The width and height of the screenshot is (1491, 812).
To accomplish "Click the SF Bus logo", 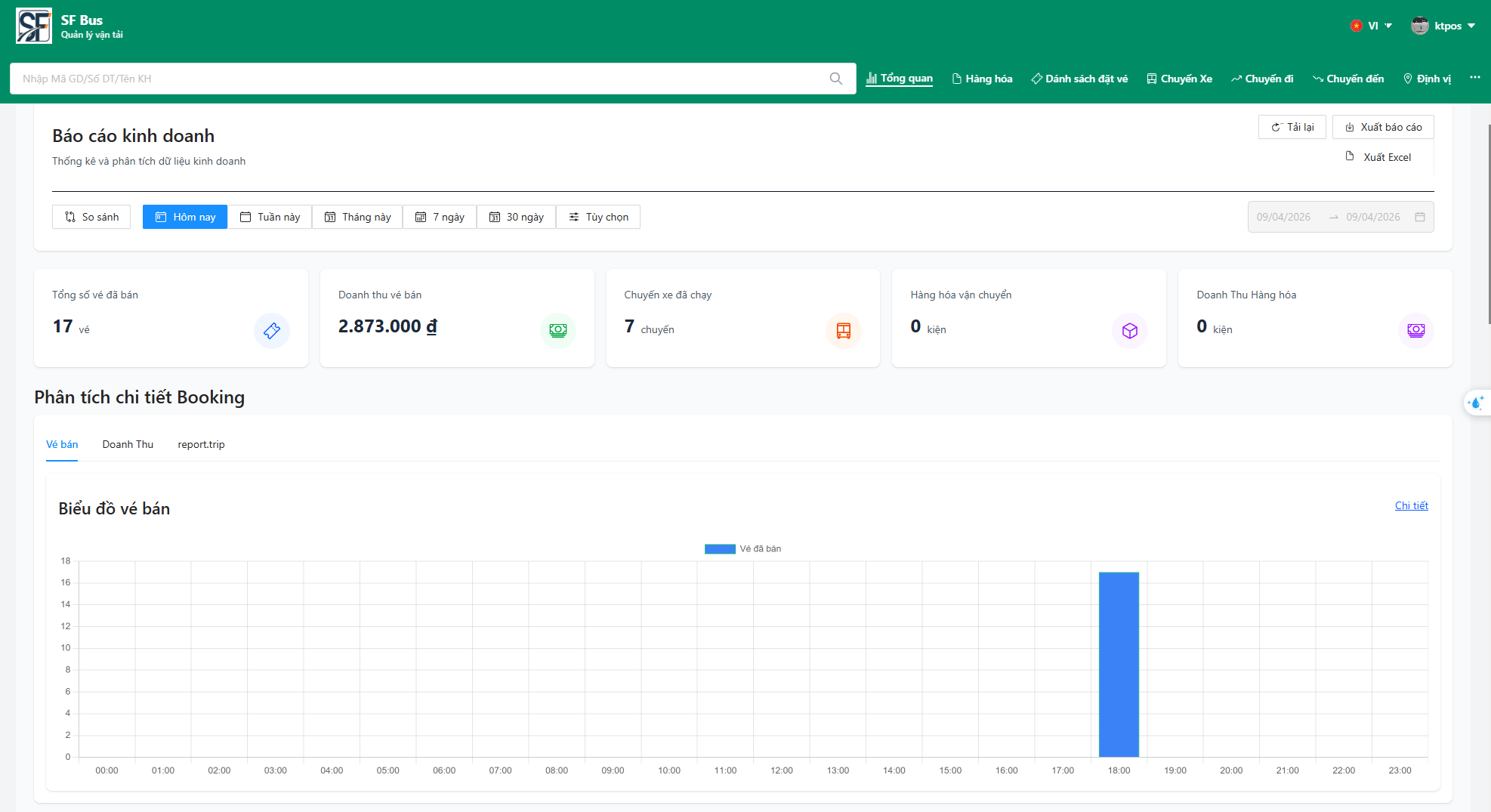I will 34,26.
